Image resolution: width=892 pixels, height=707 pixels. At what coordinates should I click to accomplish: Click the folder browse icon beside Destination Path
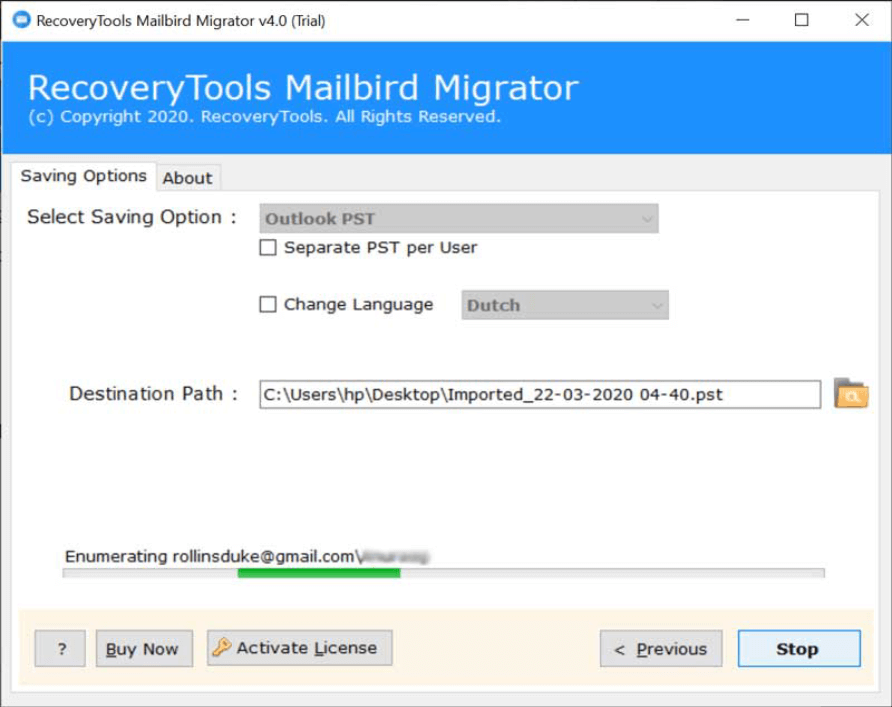pos(850,394)
